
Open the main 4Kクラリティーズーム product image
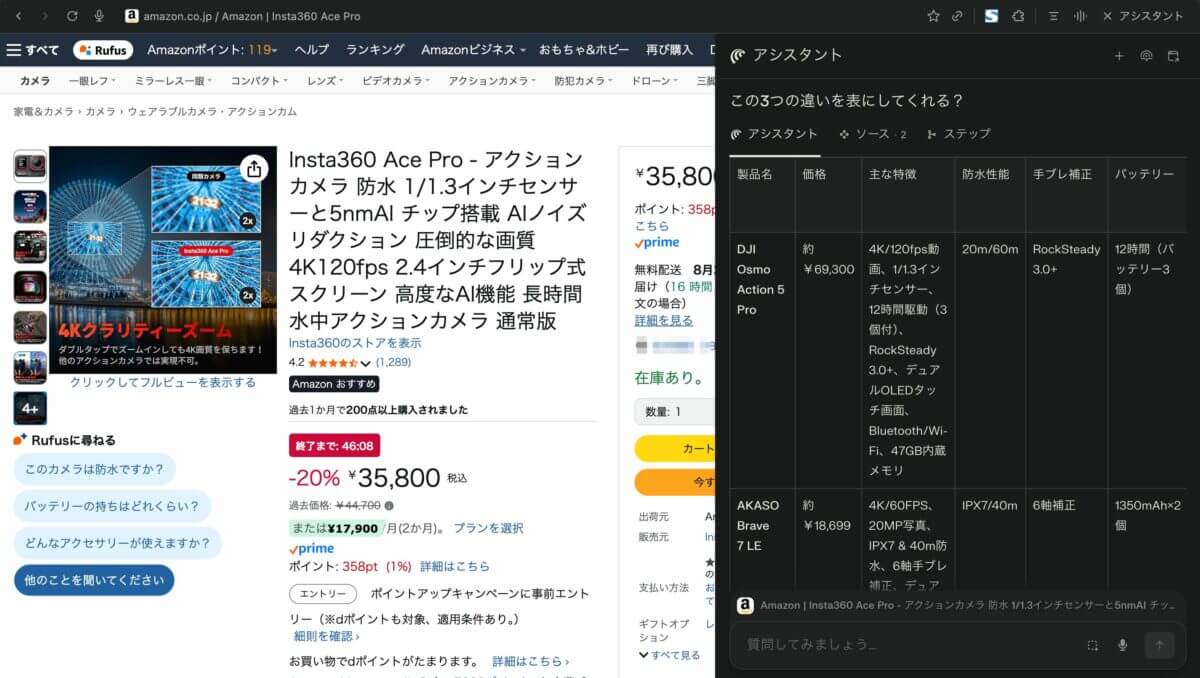pyautogui.click(x=163, y=260)
